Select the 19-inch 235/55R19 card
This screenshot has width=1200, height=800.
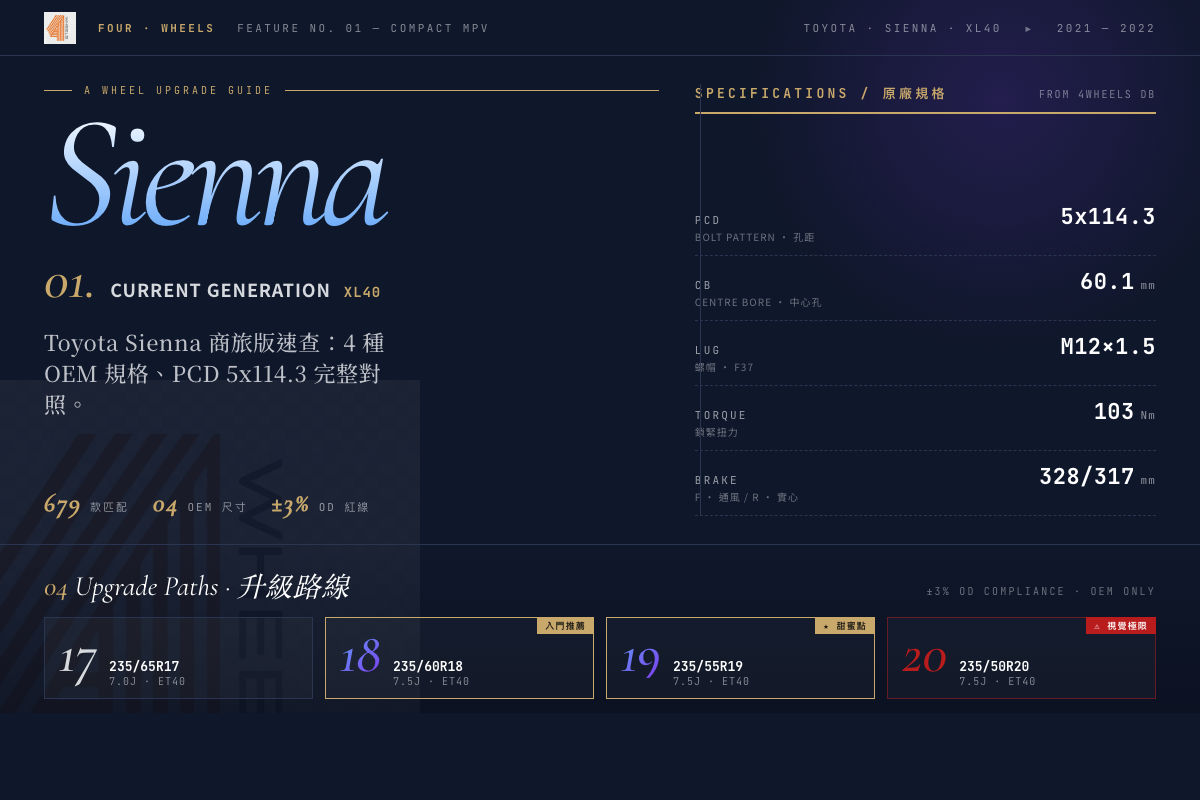(x=740, y=658)
